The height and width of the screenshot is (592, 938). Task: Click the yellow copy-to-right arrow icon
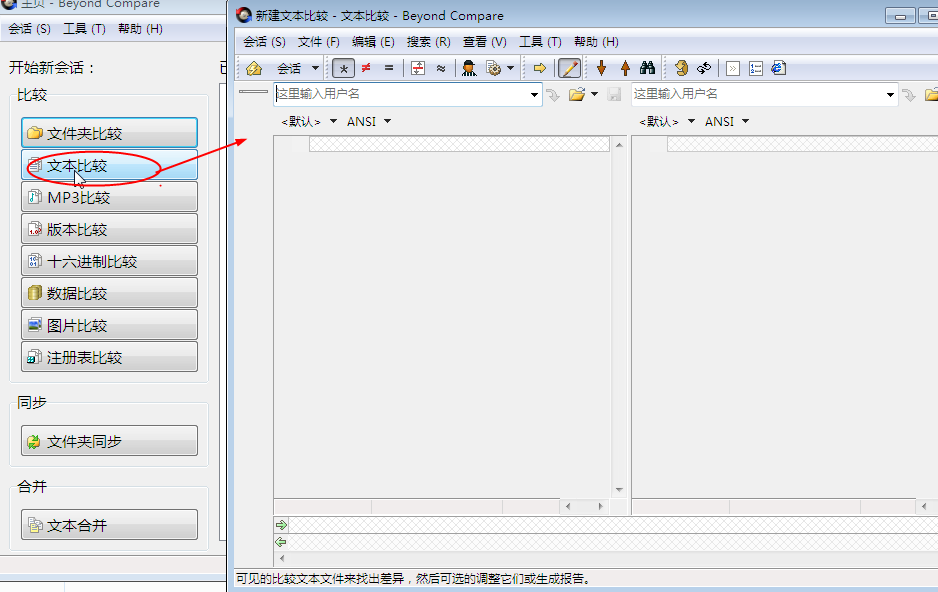[x=540, y=68]
